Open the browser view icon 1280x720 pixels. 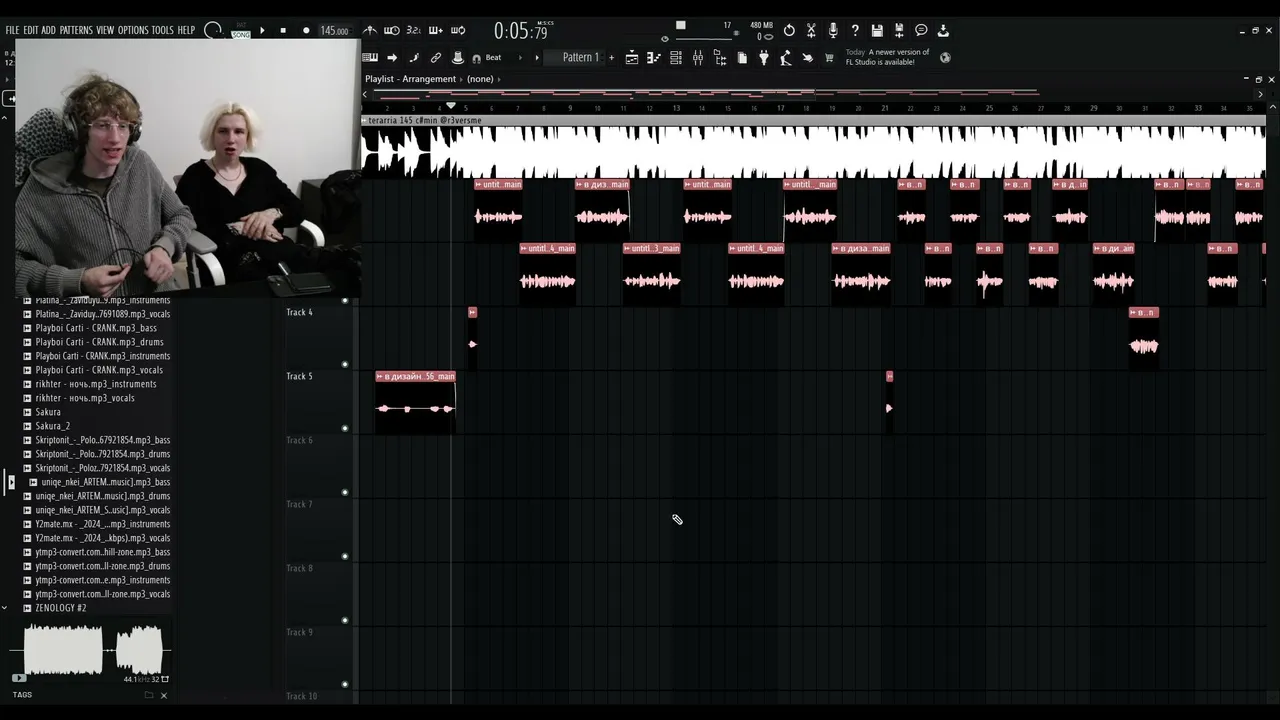pos(720,58)
